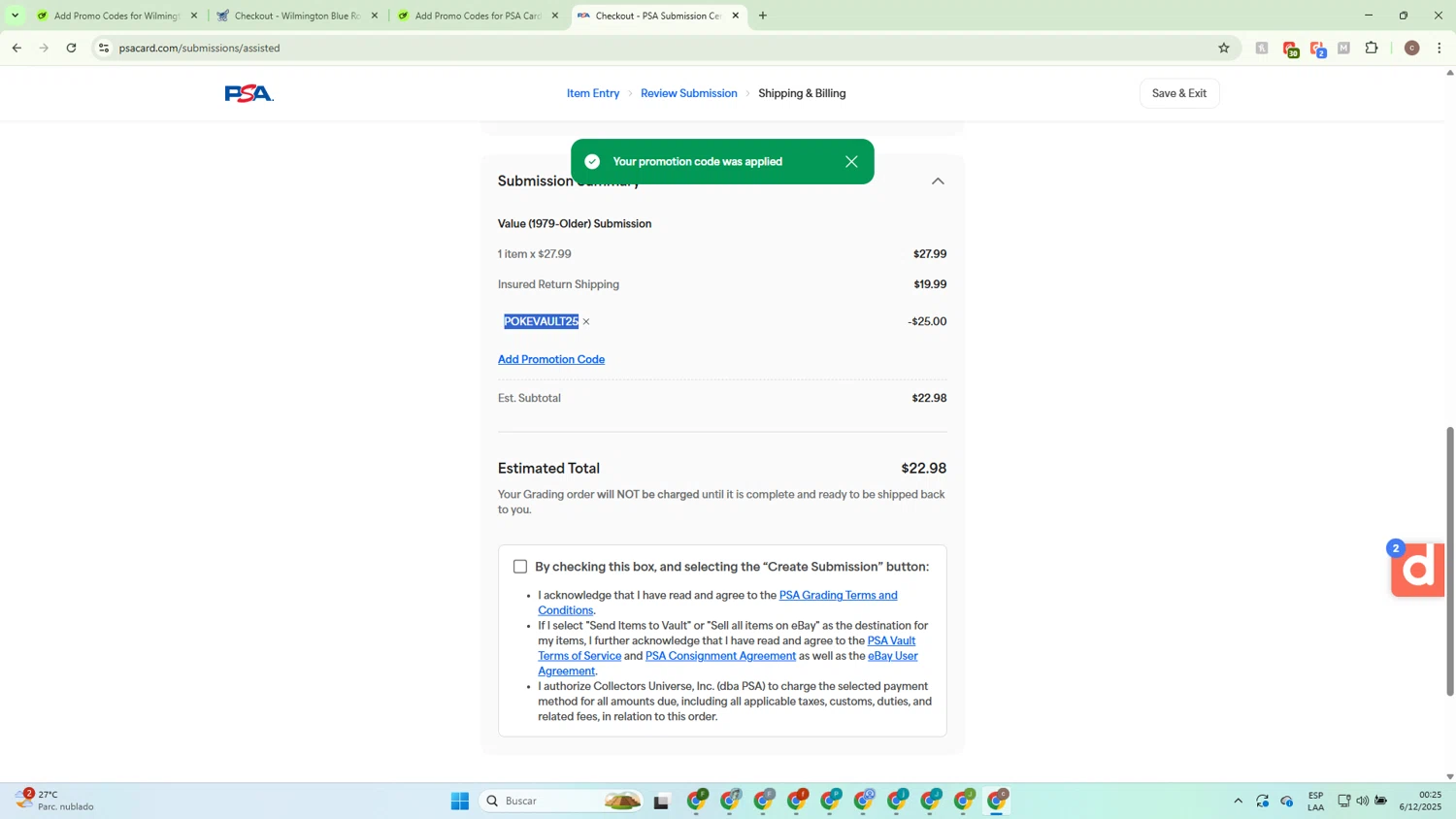1456x819 pixels.
Task: Open a new browser tab
Action: [x=763, y=16]
